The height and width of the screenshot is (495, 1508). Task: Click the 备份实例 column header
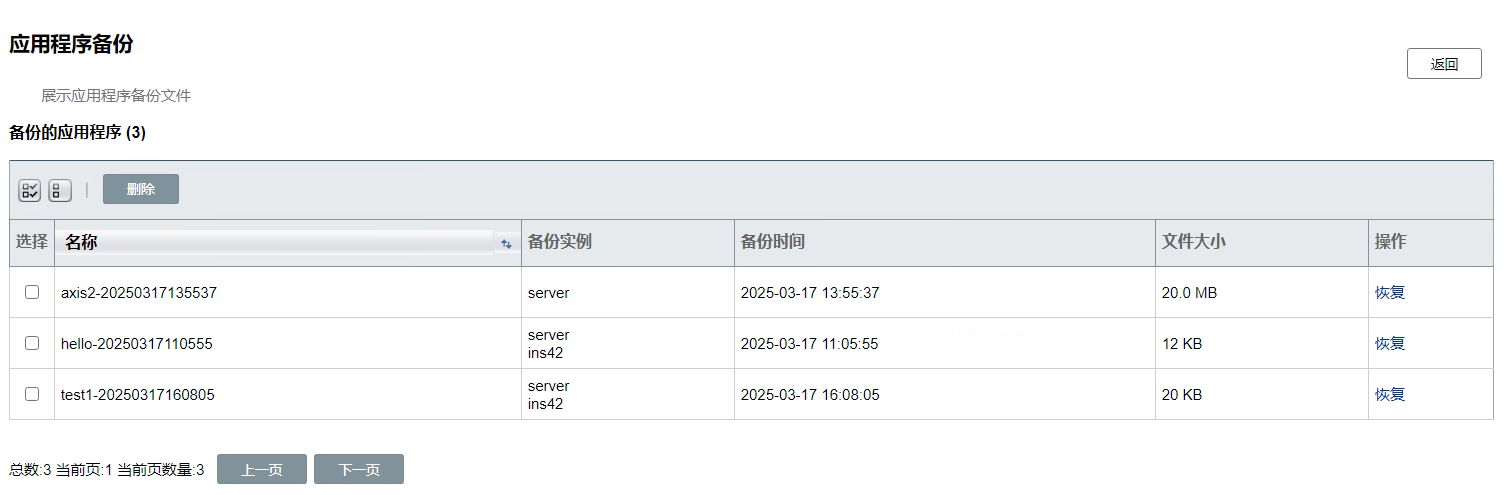[x=559, y=242]
